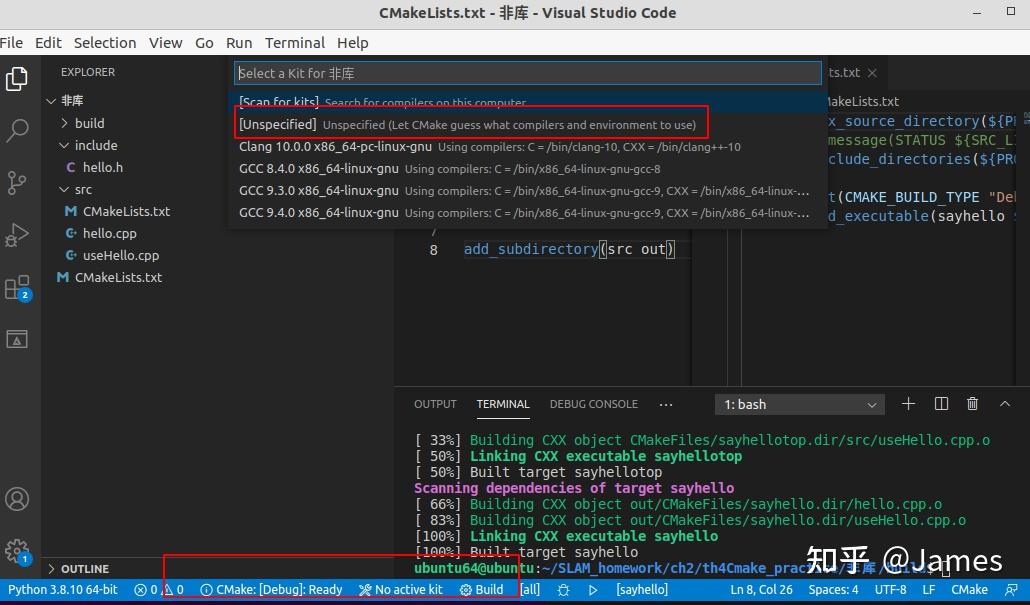
Task: Open the Search view in the activity bar
Action: [16, 130]
